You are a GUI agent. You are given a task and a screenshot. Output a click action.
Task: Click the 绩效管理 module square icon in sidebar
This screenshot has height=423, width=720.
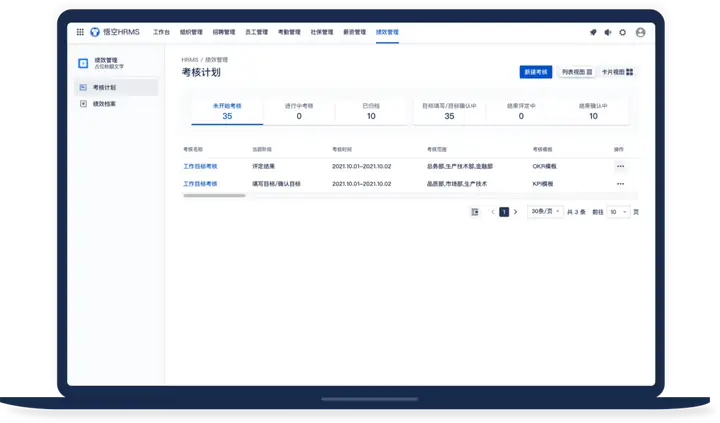(83, 63)
